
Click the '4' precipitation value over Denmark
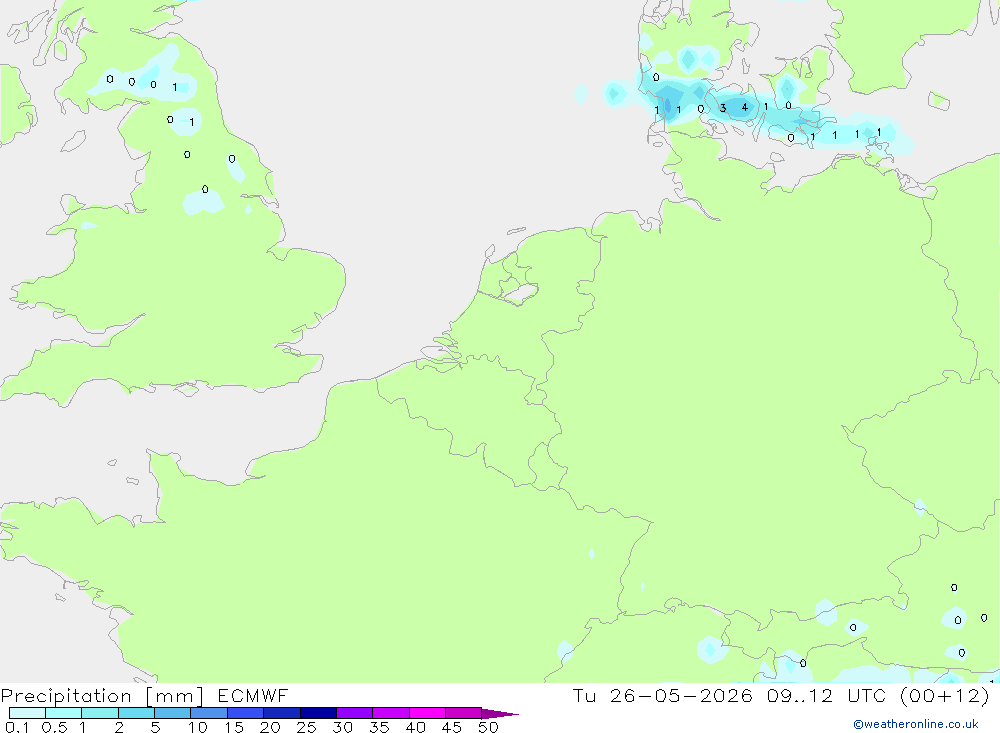(x=744, y=108)
